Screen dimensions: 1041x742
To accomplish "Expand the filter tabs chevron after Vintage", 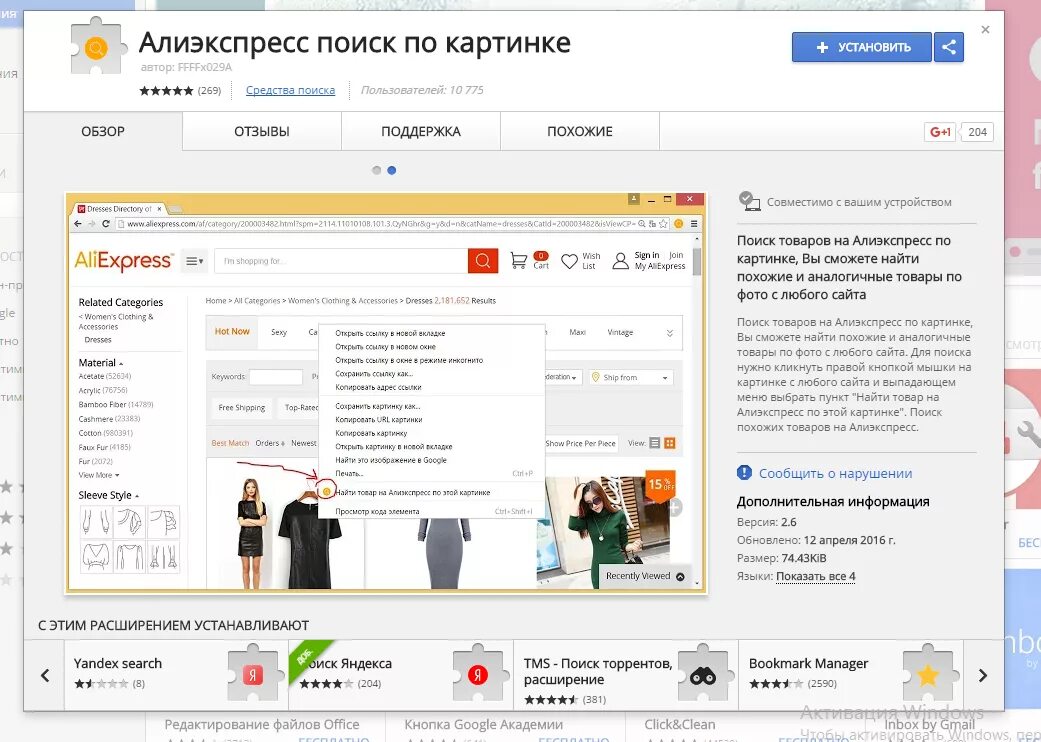I will click(x=669, y=333).
